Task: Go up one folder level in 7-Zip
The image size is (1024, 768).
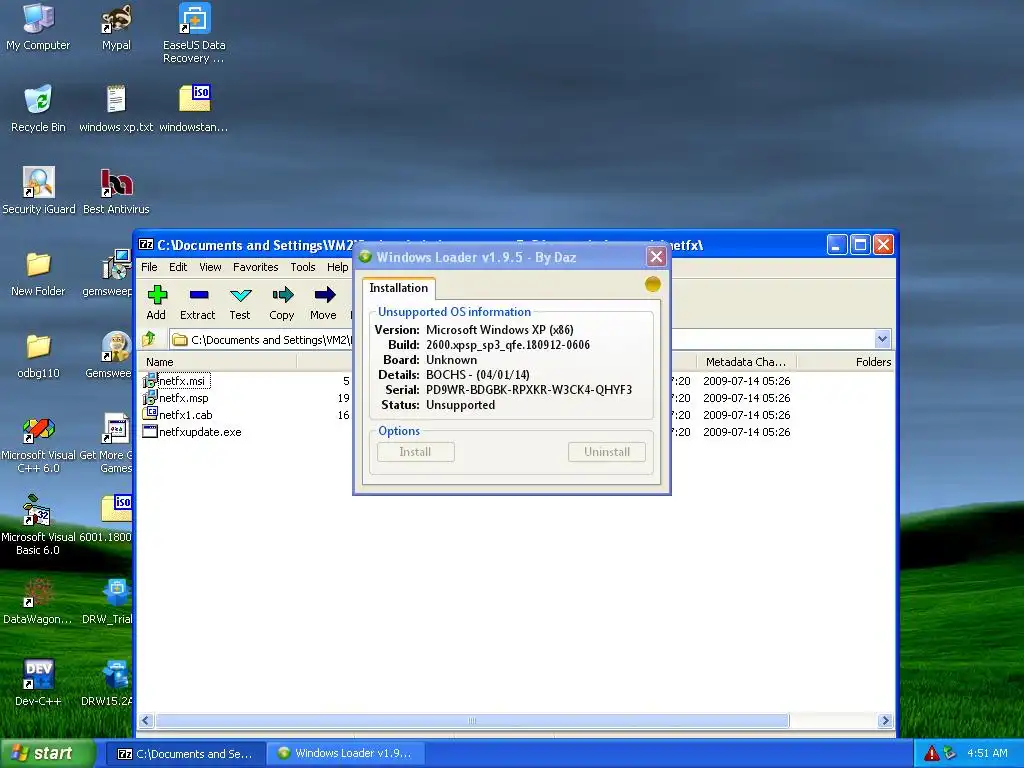Action: point(150,339)
